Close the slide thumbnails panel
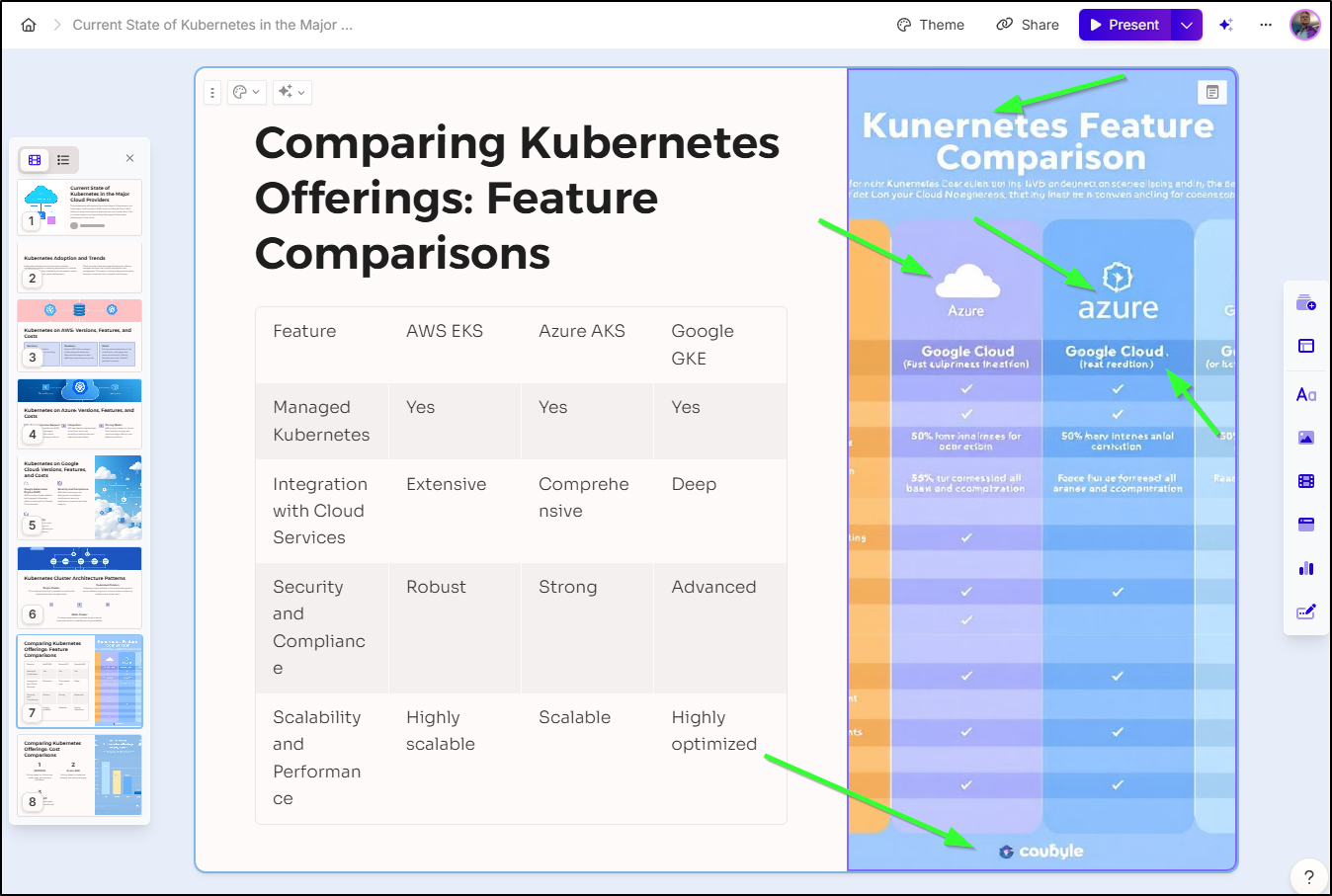The image size is (1332, 896). tap(129, 158)
